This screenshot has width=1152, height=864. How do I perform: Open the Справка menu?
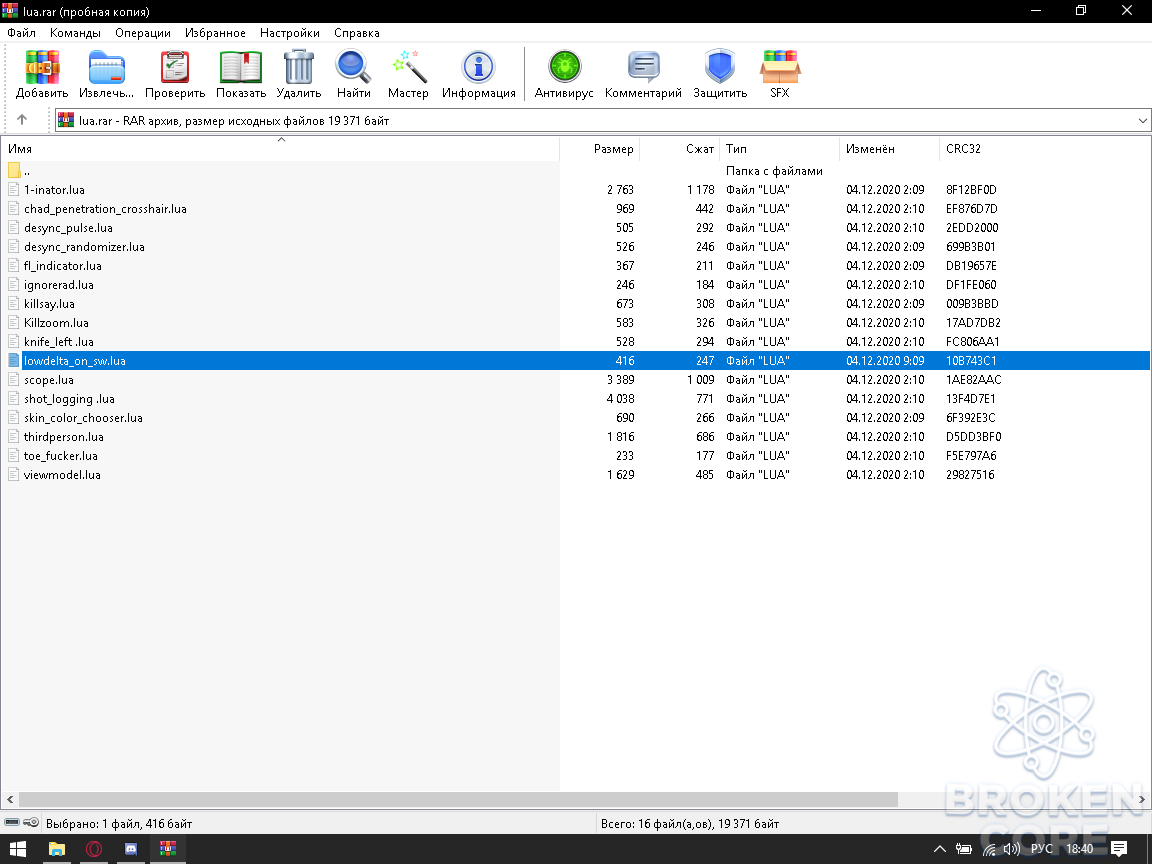[357, 33]
